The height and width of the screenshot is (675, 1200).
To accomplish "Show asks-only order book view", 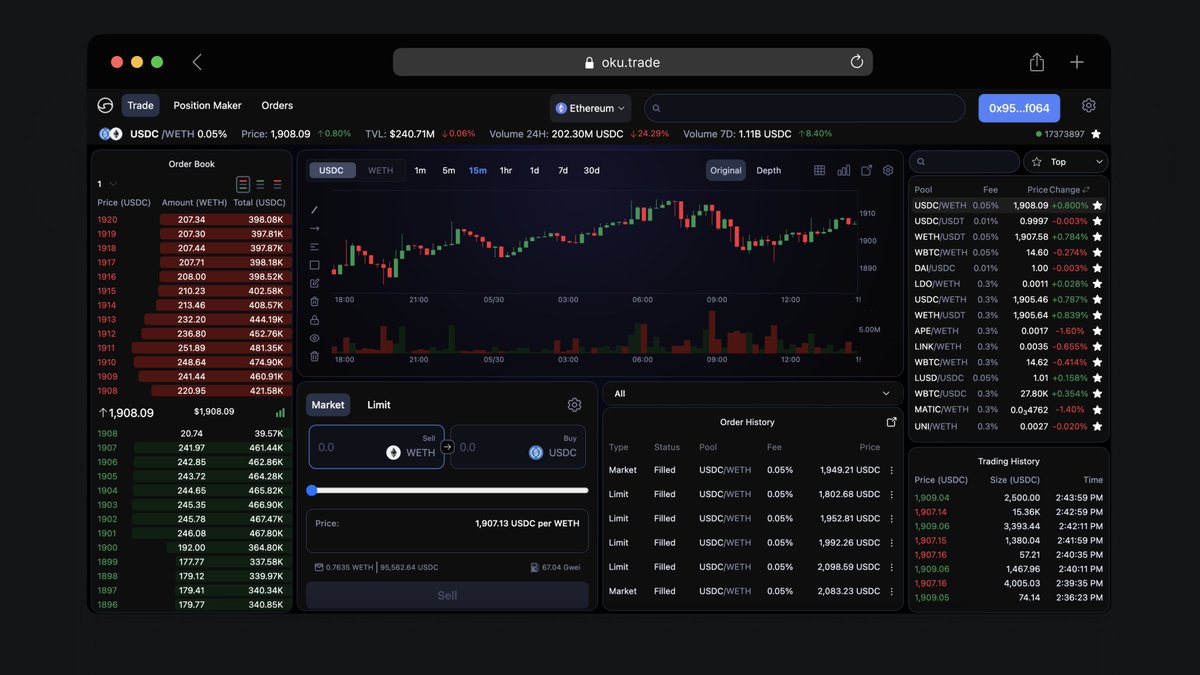I will [x=277, y=184].
